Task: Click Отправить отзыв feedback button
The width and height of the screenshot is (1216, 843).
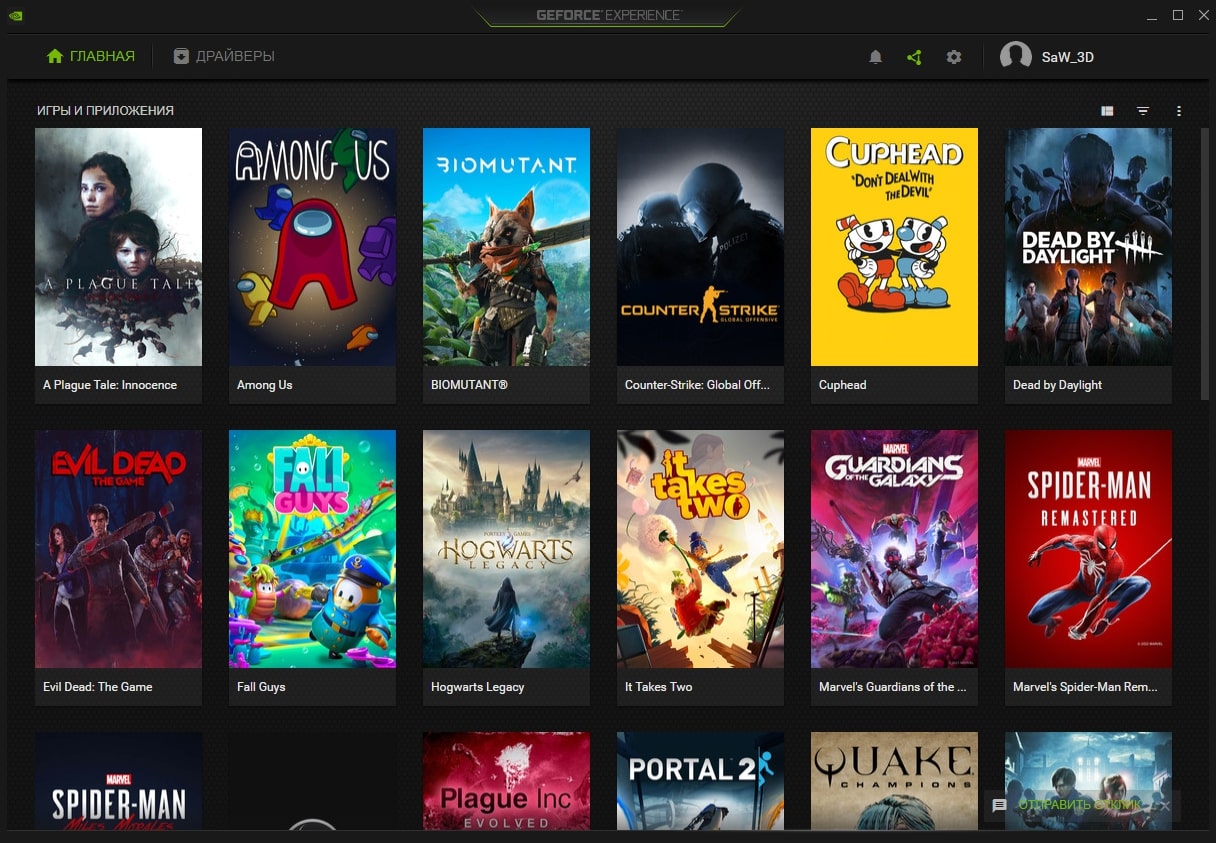Action: point(1080,805)
